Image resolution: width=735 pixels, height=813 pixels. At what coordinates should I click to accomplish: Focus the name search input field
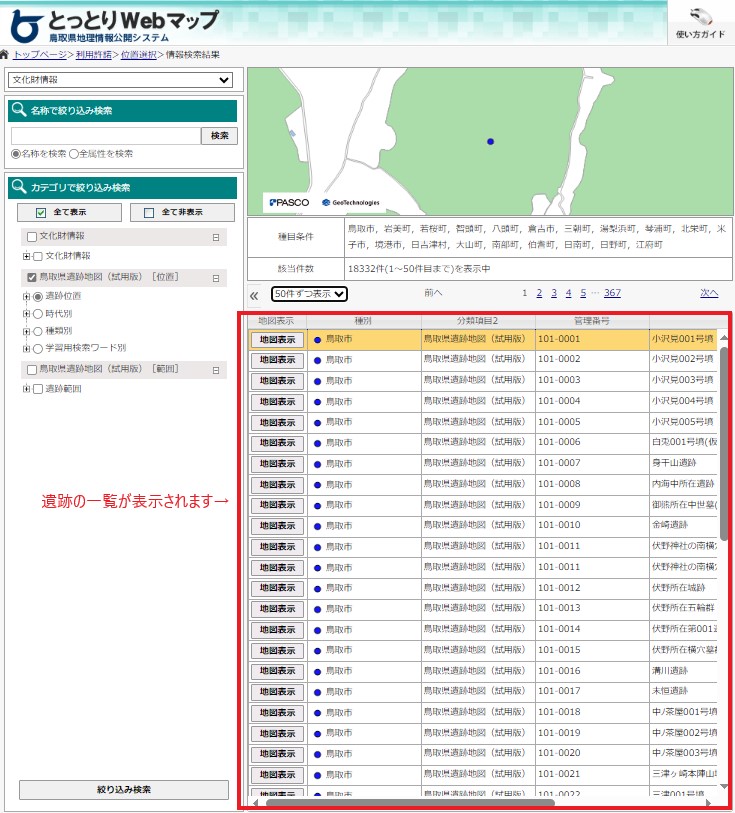coord(106,136)
